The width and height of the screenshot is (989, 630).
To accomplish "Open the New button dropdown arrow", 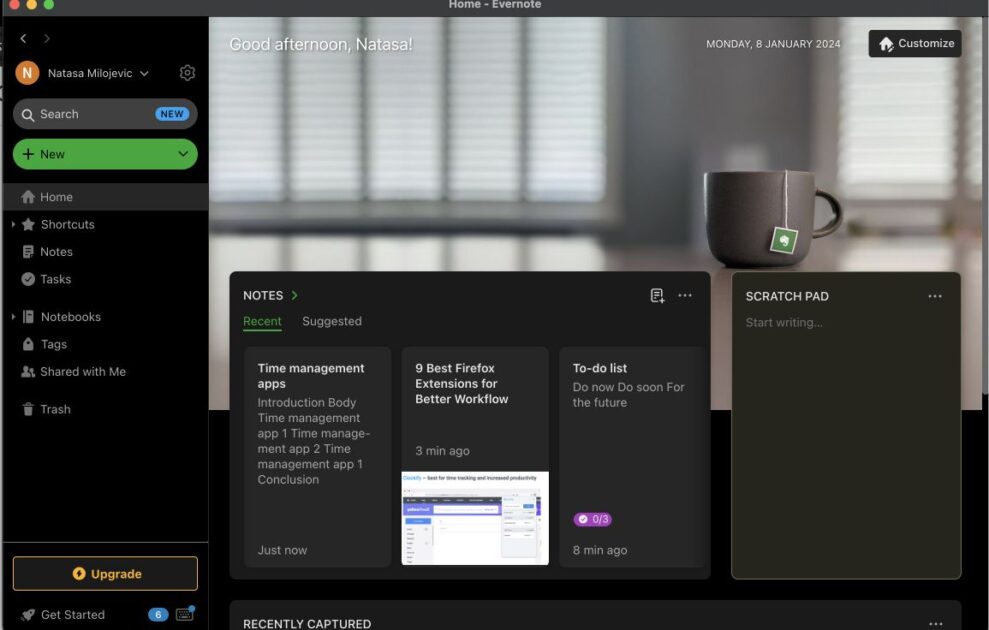I will tap(183, 154).
